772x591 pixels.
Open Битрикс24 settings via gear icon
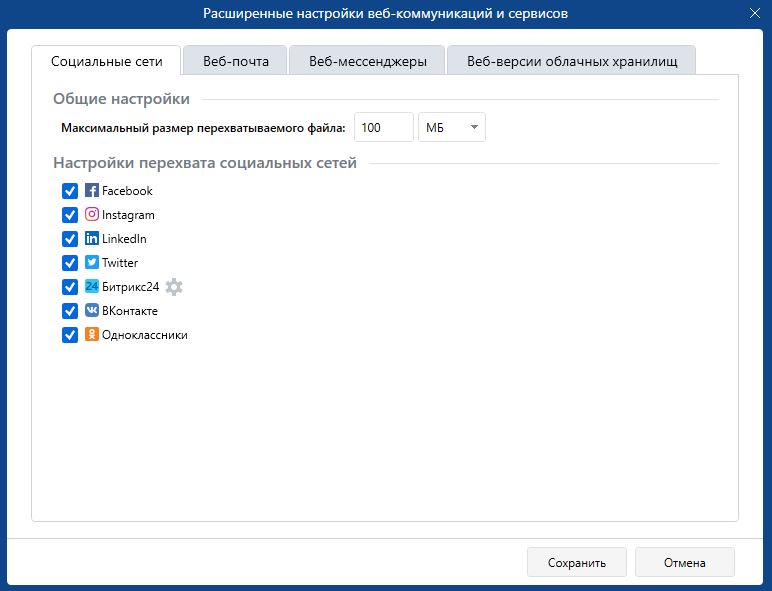174,287
